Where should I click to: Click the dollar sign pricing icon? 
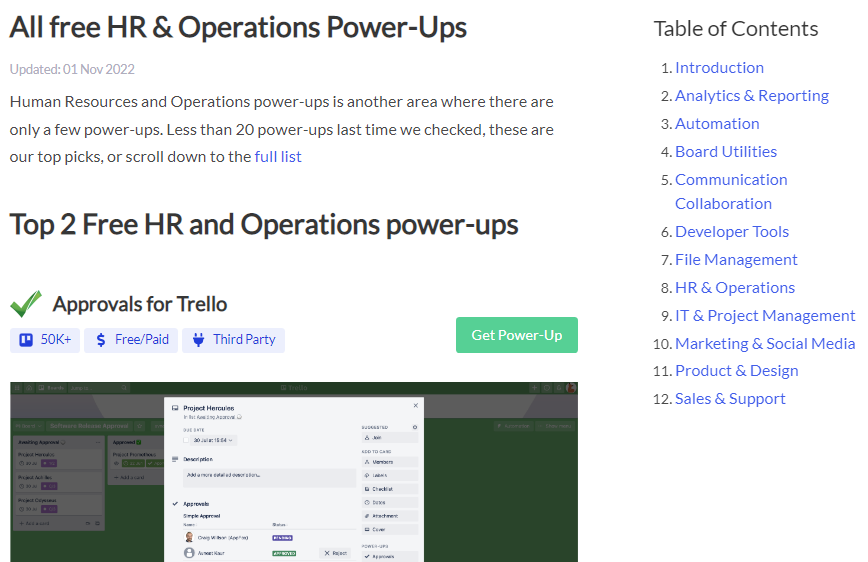101,340
